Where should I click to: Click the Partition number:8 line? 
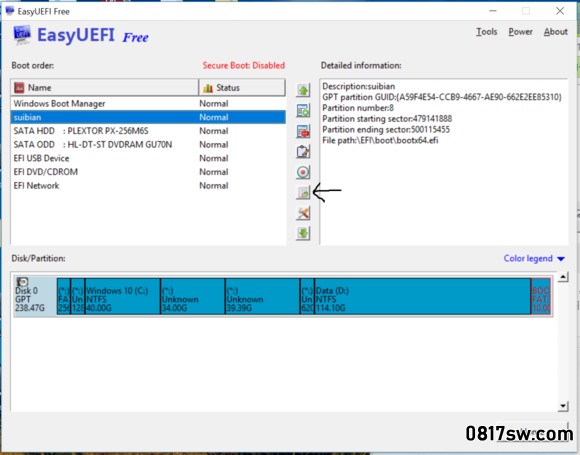(x=358, y=108)
